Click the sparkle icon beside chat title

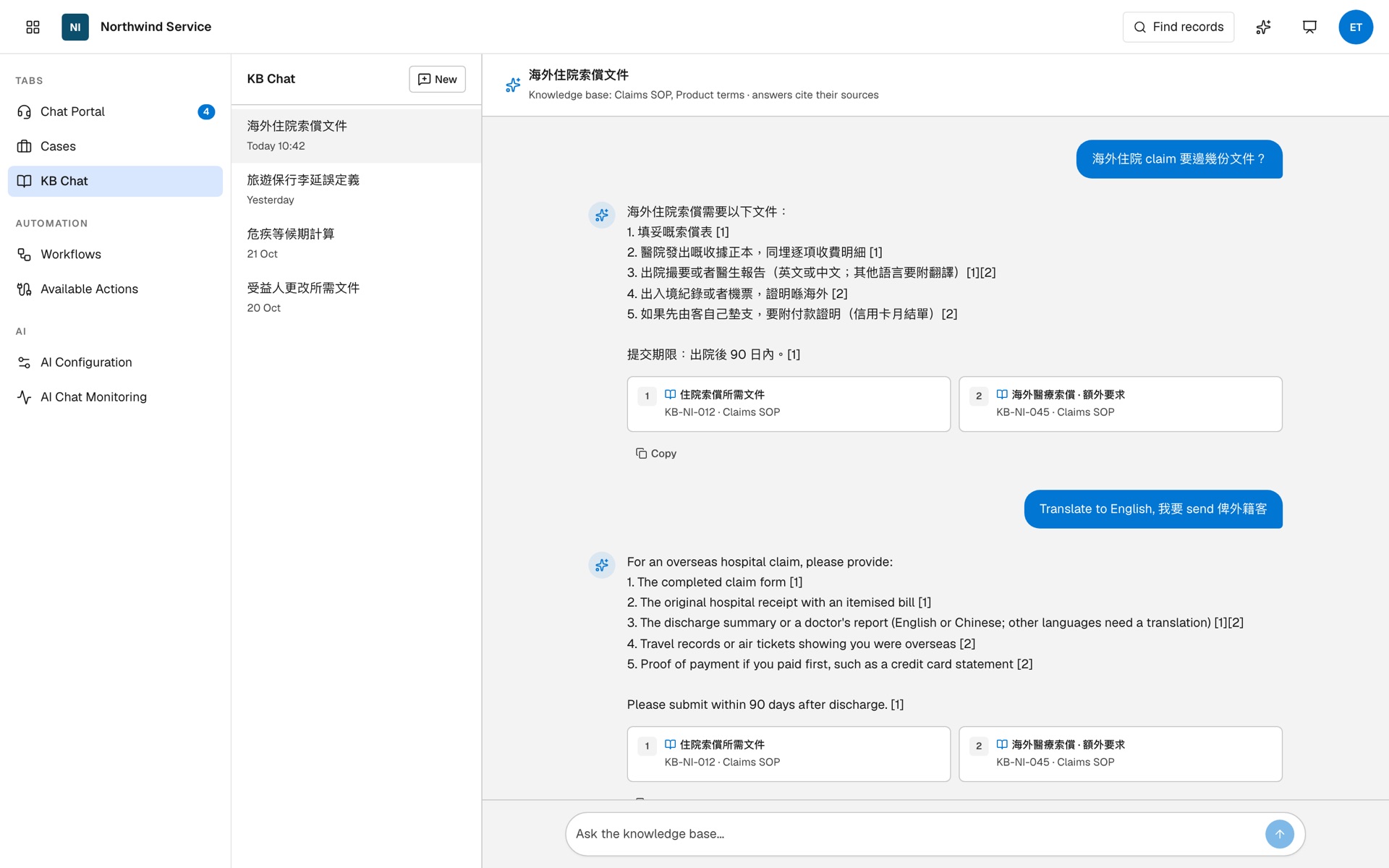tap(513, 85)
